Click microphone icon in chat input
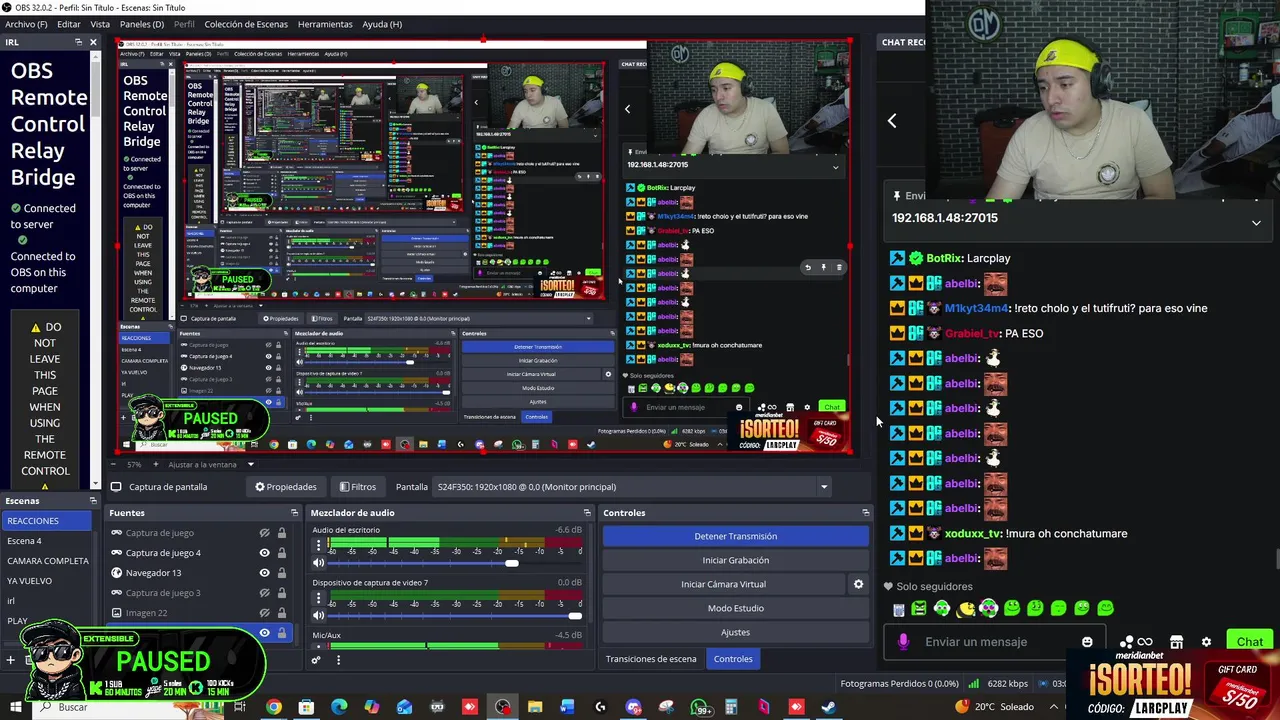Image resolution: width=1280 pixels, height=720 pixels. click(903, 642)
